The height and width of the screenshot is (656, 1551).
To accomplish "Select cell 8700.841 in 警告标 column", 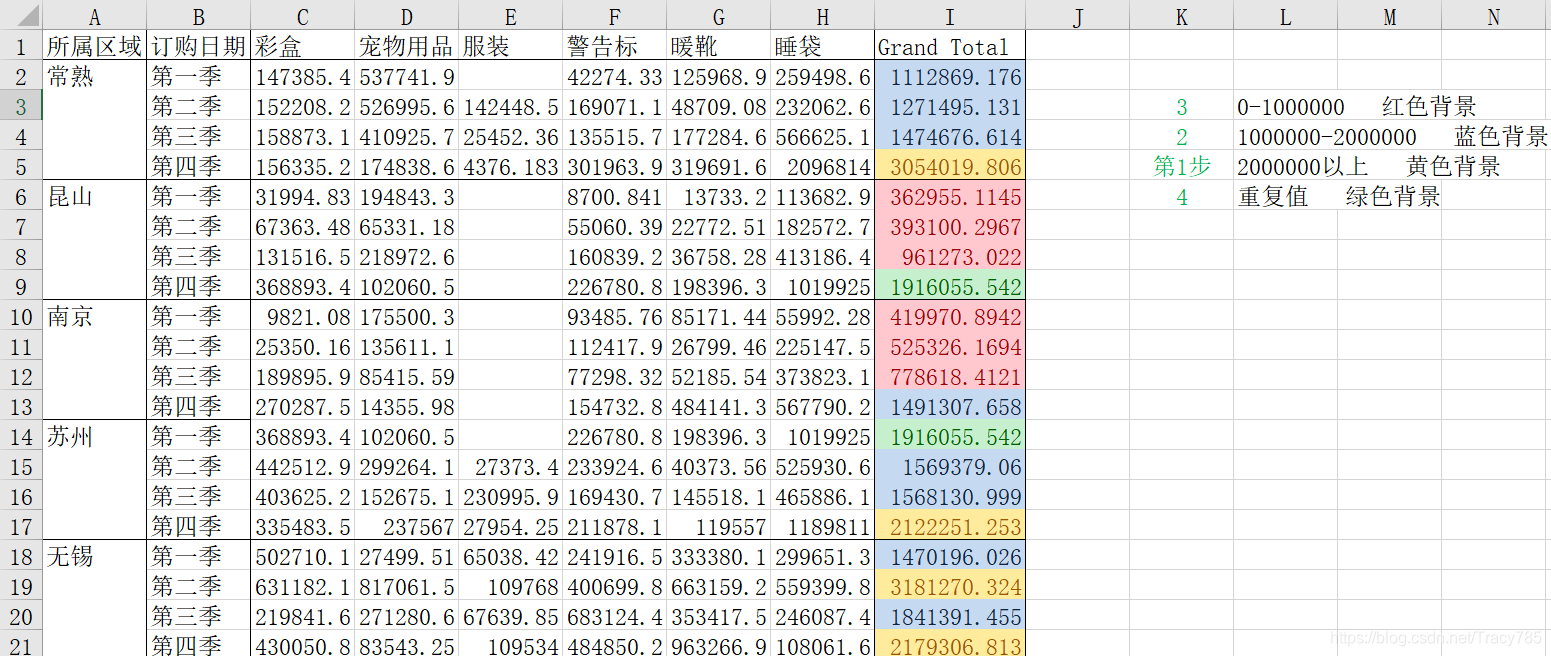I will click(x=615, y=197).
